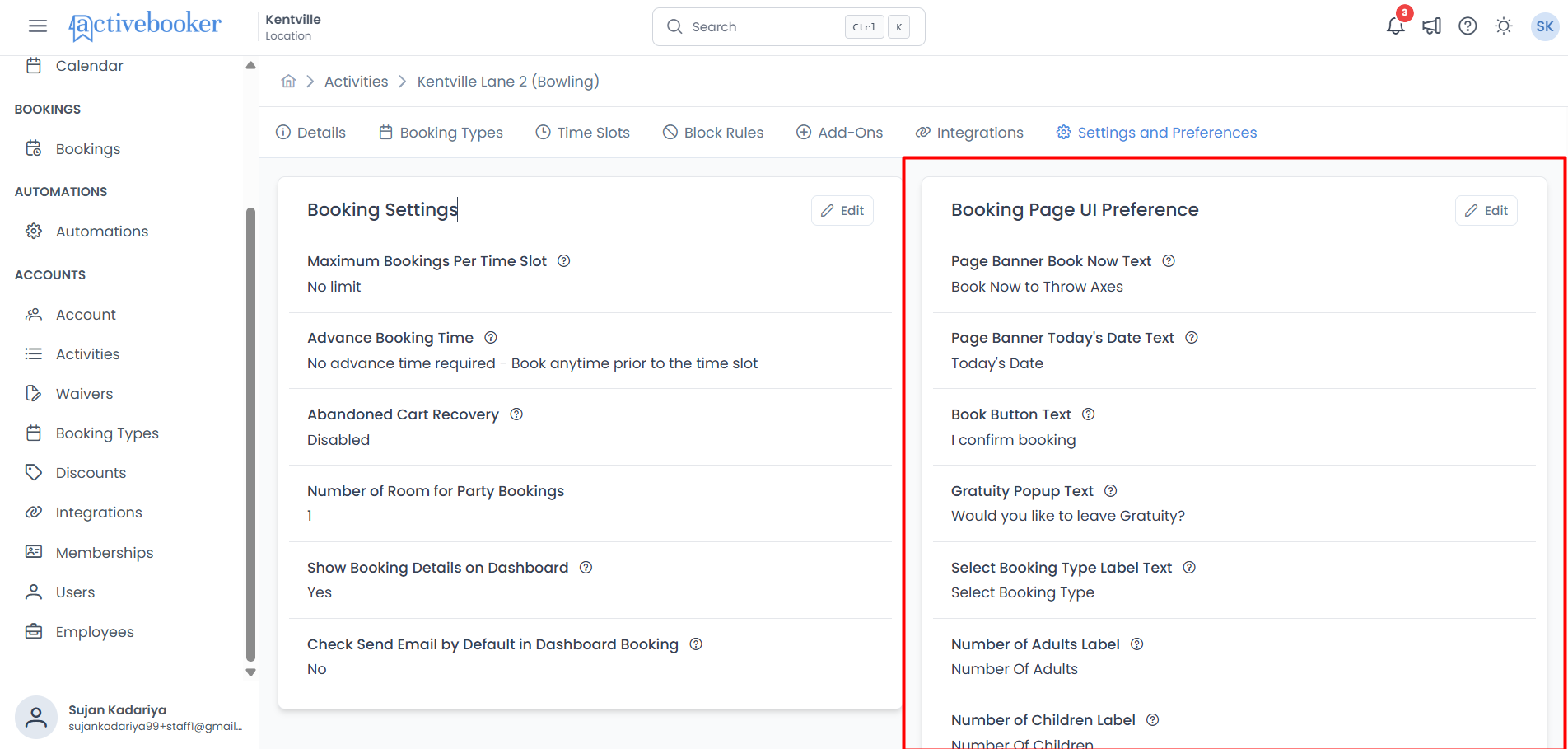Viewport: 1568px width, 749px height.
Task: Open Integrations in the sidebar
Action: point(99,513)
